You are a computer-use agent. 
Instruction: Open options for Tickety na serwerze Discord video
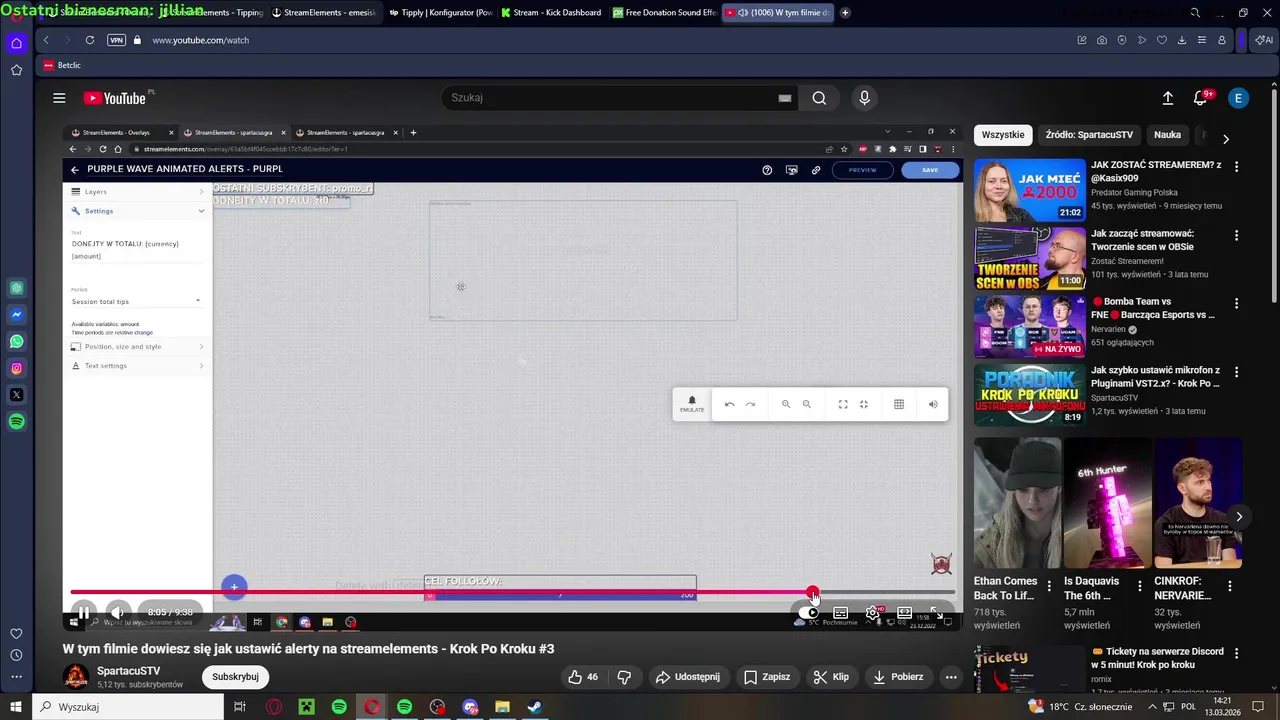(1236, 653)
